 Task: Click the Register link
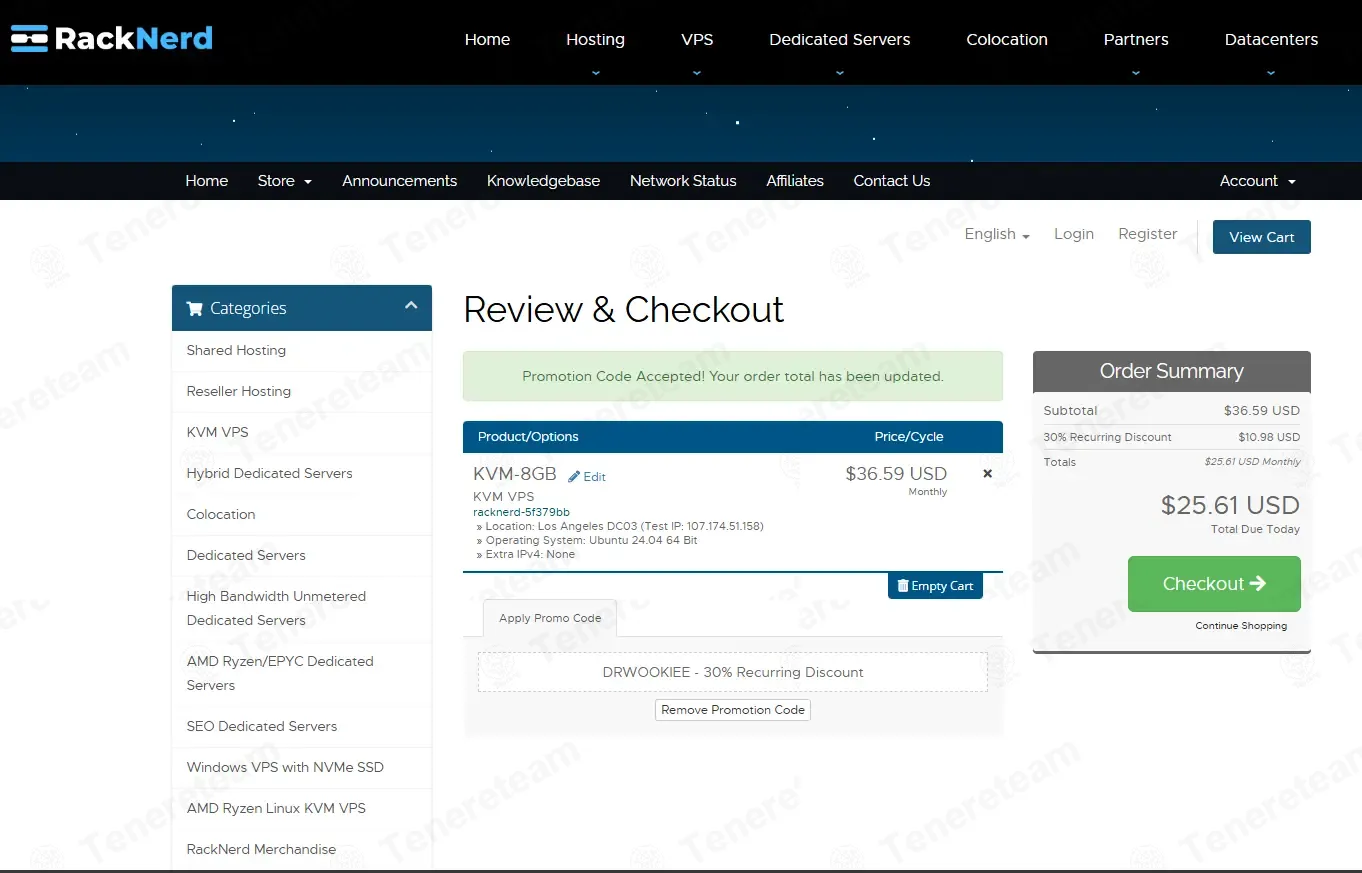[x=1148, y=234]
